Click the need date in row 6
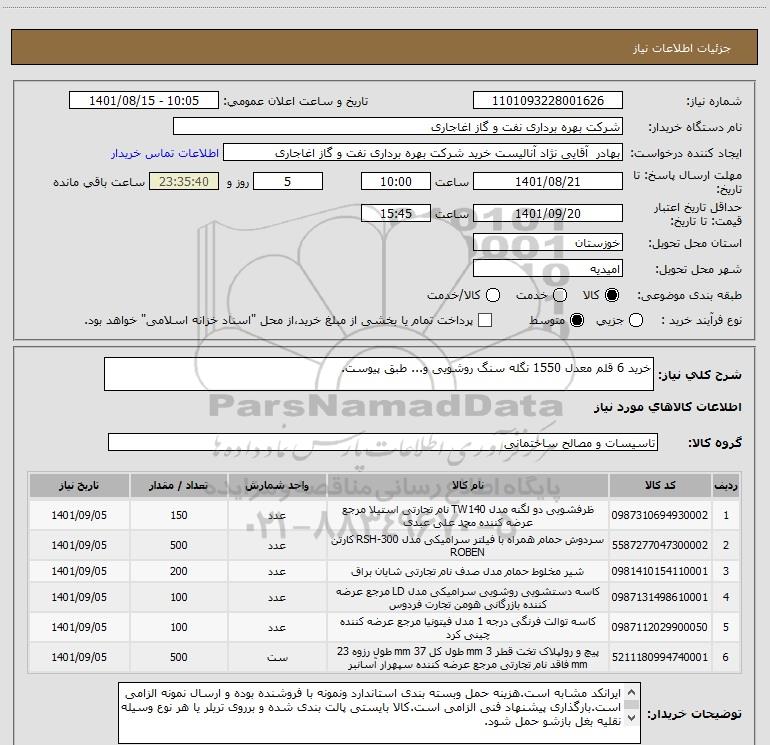 (79, 657)
